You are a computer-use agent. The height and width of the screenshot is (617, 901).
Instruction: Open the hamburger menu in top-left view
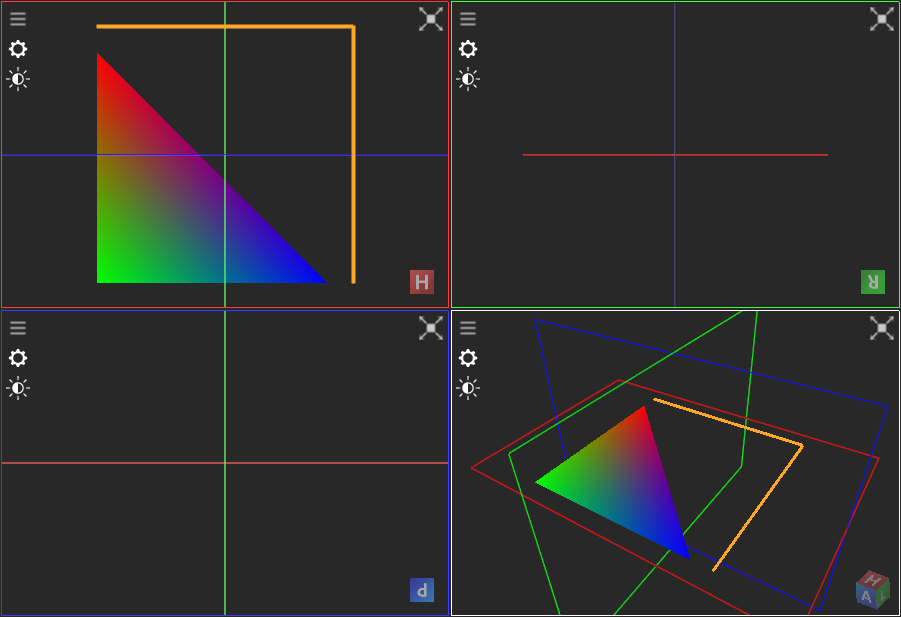[x=18, y=19]
